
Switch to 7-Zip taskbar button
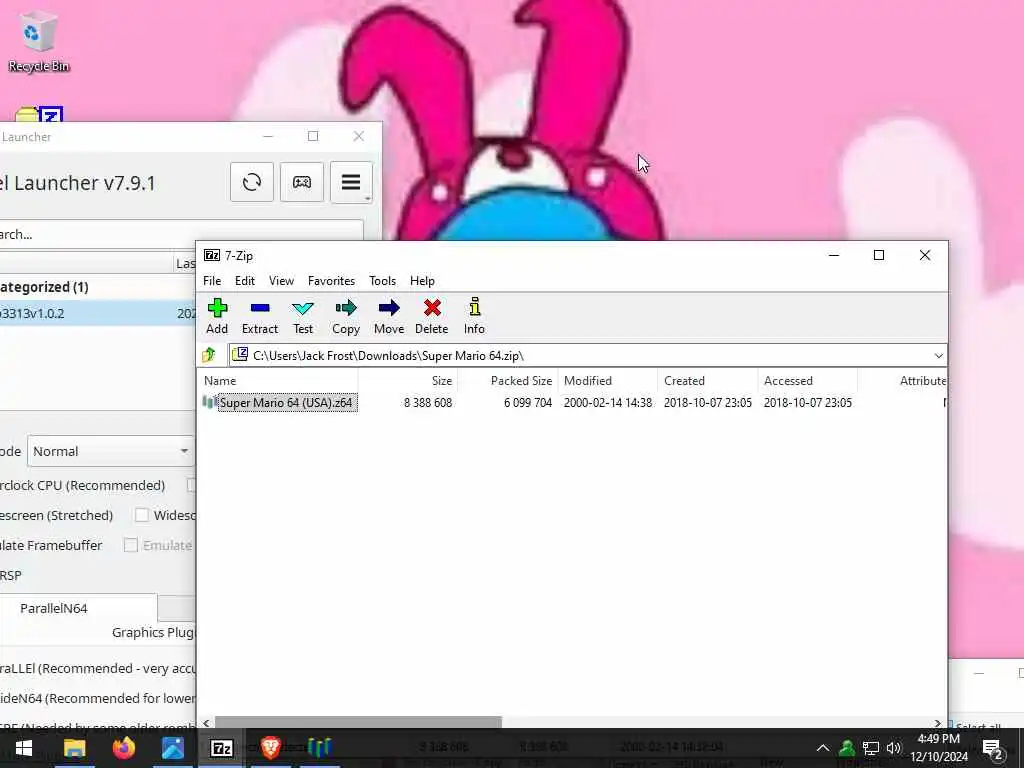[x=221, y=748]
